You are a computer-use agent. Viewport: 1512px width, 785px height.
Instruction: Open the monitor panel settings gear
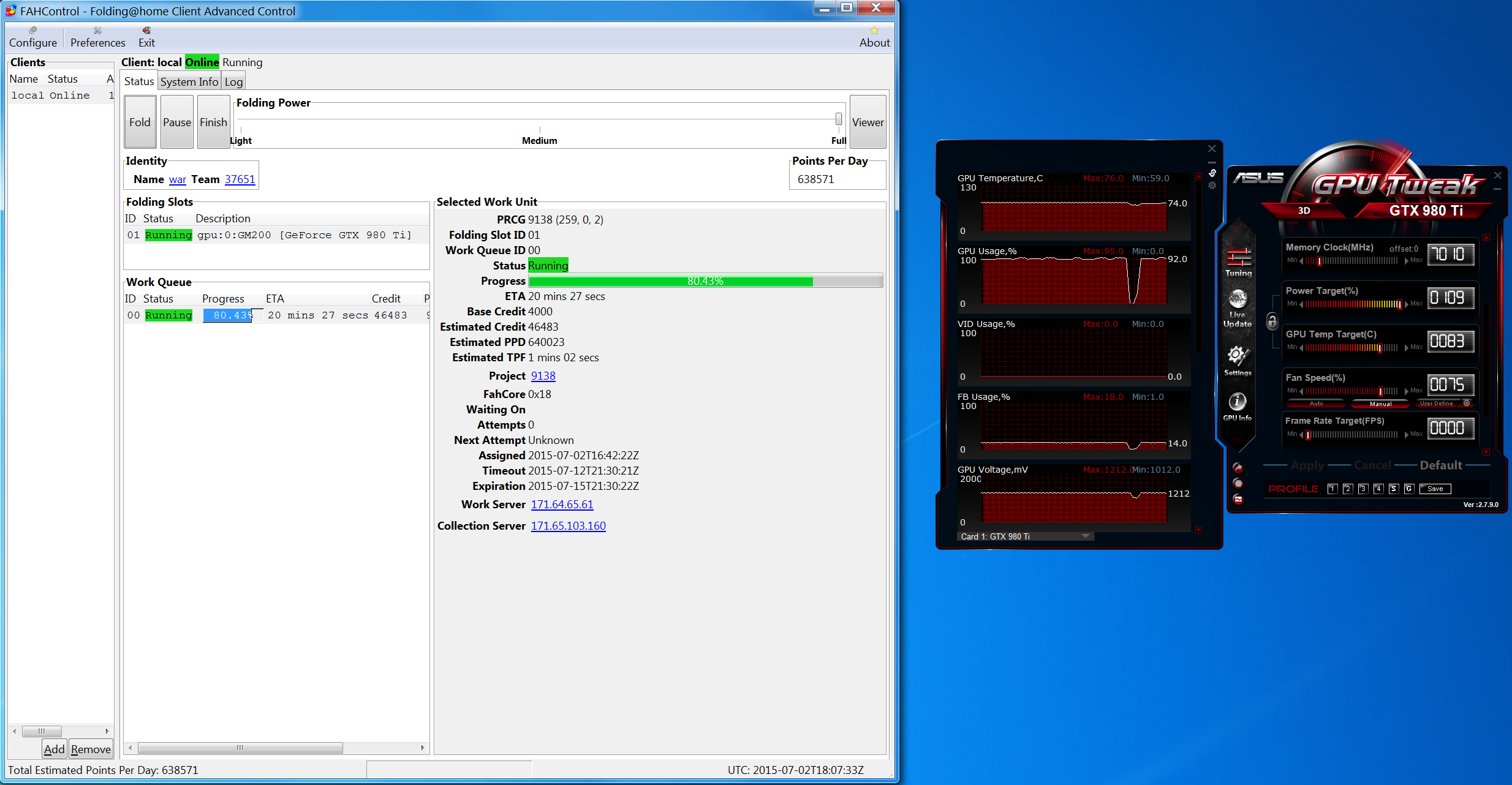point(1212,186)
